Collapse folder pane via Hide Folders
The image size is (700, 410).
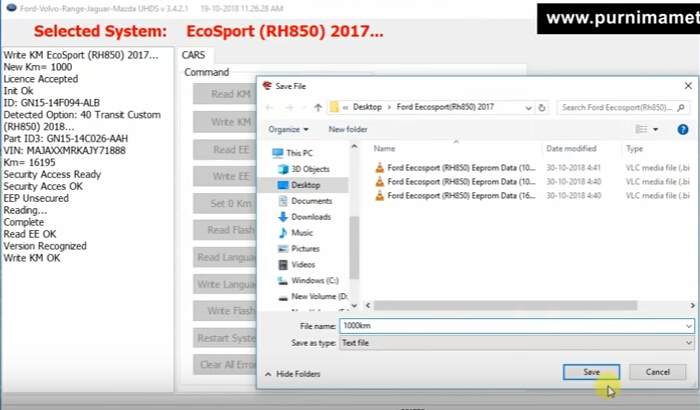pyautogui.click(x=293, y=374)
